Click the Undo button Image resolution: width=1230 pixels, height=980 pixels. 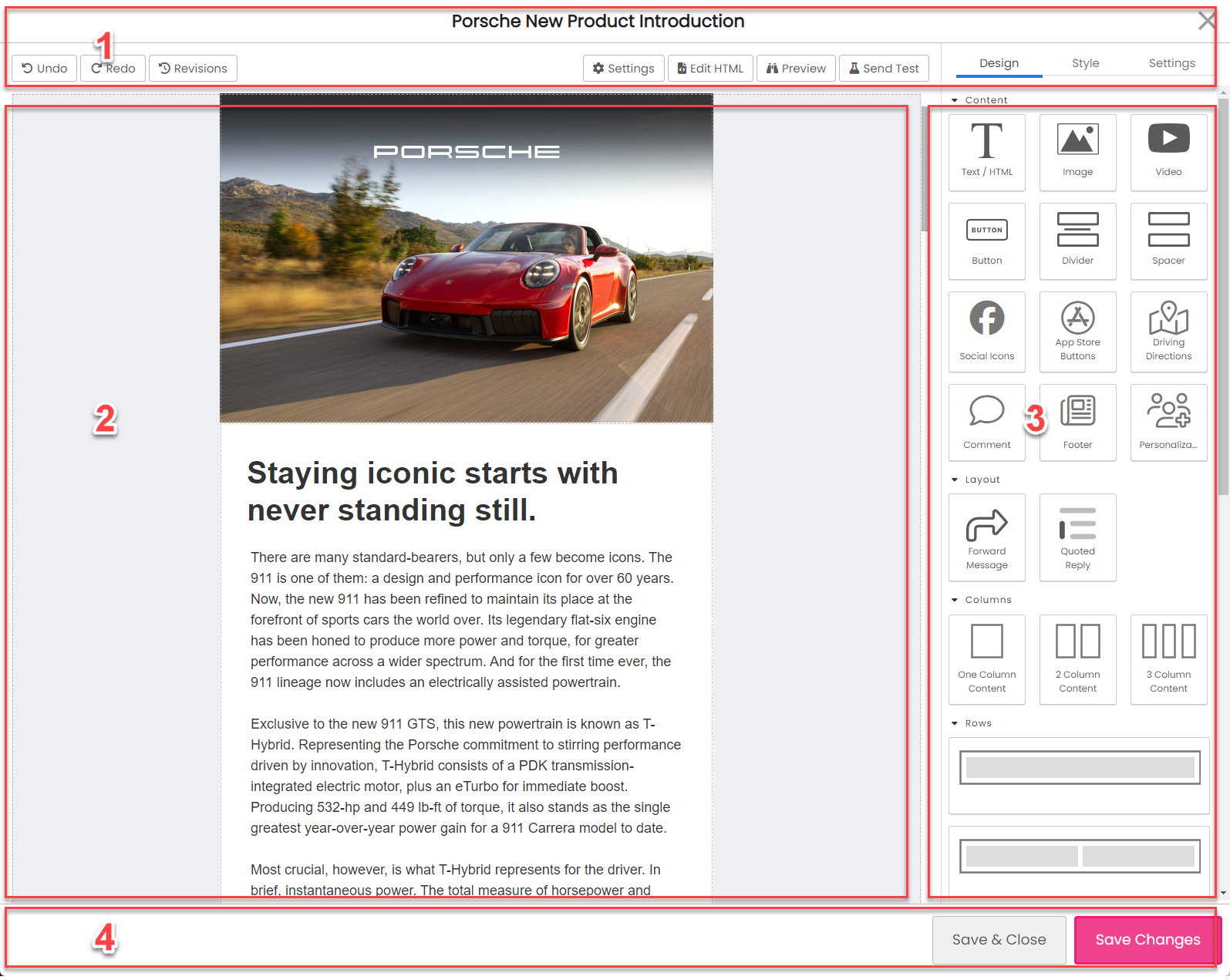(45, 68)
